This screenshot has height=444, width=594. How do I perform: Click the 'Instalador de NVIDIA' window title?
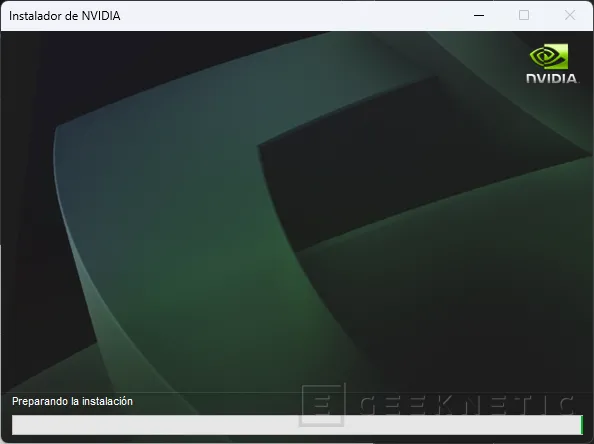[65, 16]
